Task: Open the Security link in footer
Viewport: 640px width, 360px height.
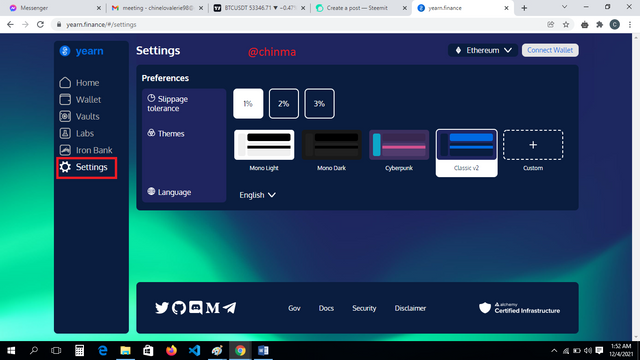Action: 364,308
